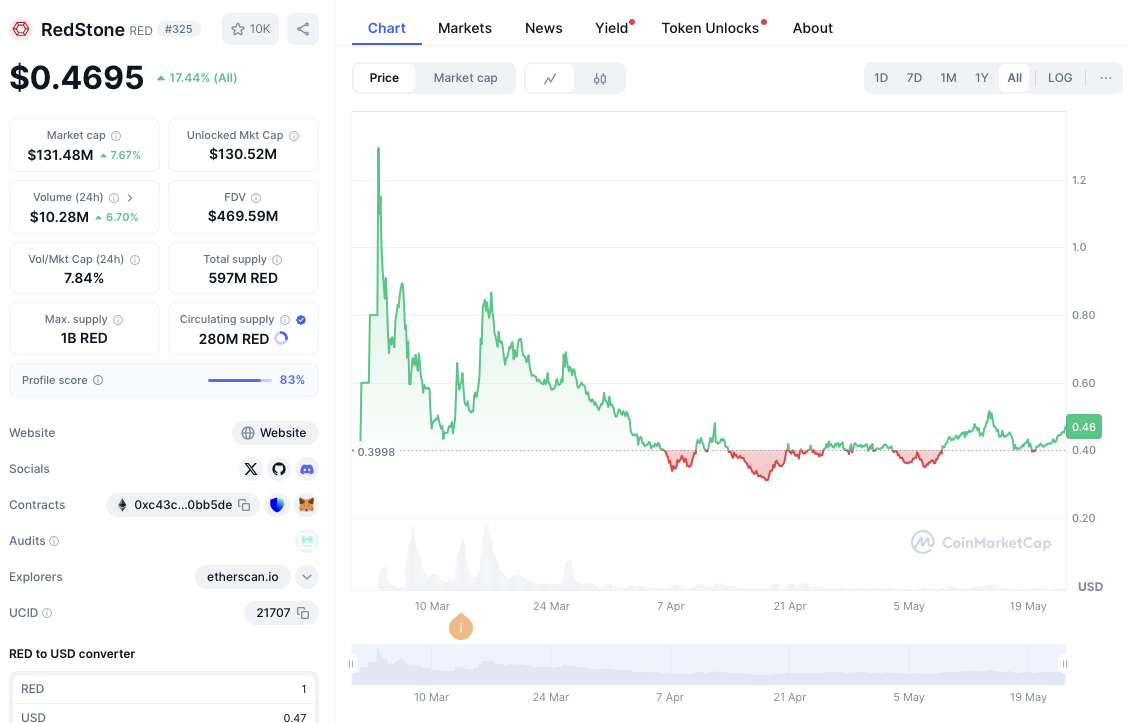Open the share options icon
The width and height of the screenshot is (1128, 723).
[x=303, y=29]
